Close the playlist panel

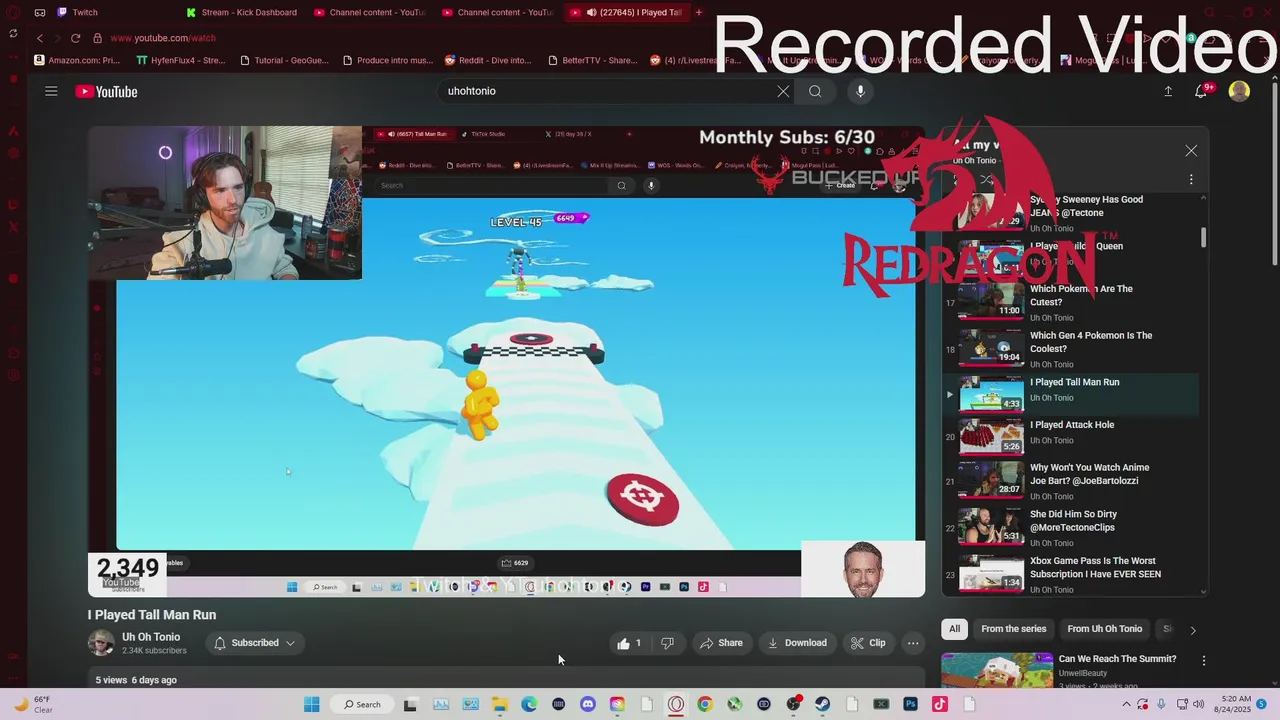click(x=1191, y=150)
